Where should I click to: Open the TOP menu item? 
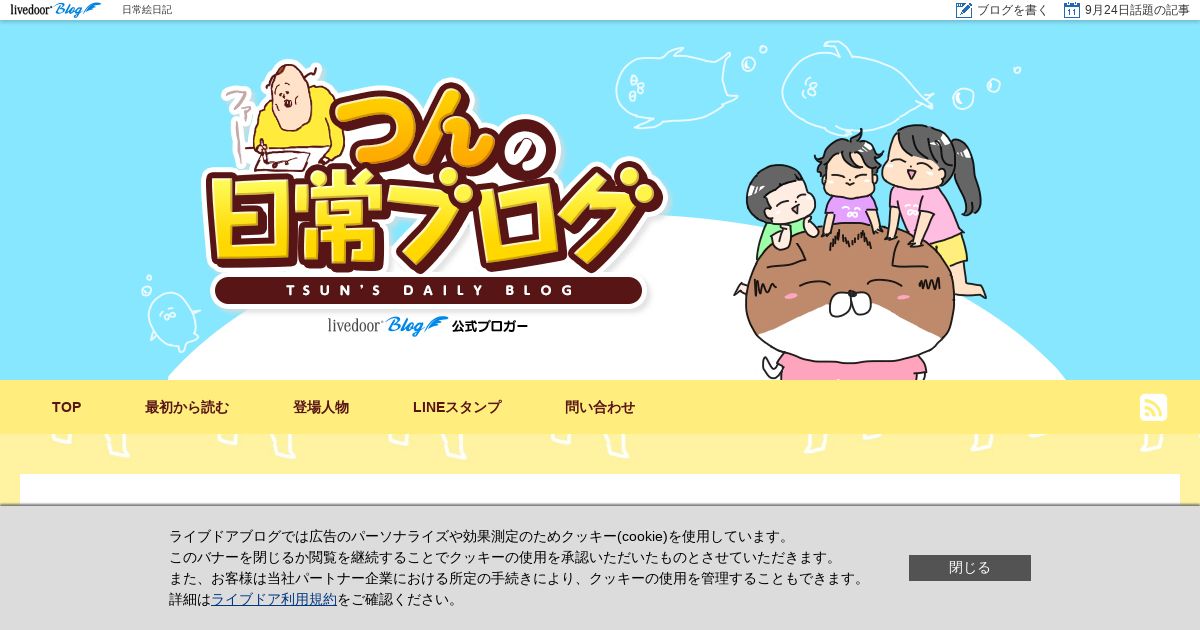tap(67, 407)
